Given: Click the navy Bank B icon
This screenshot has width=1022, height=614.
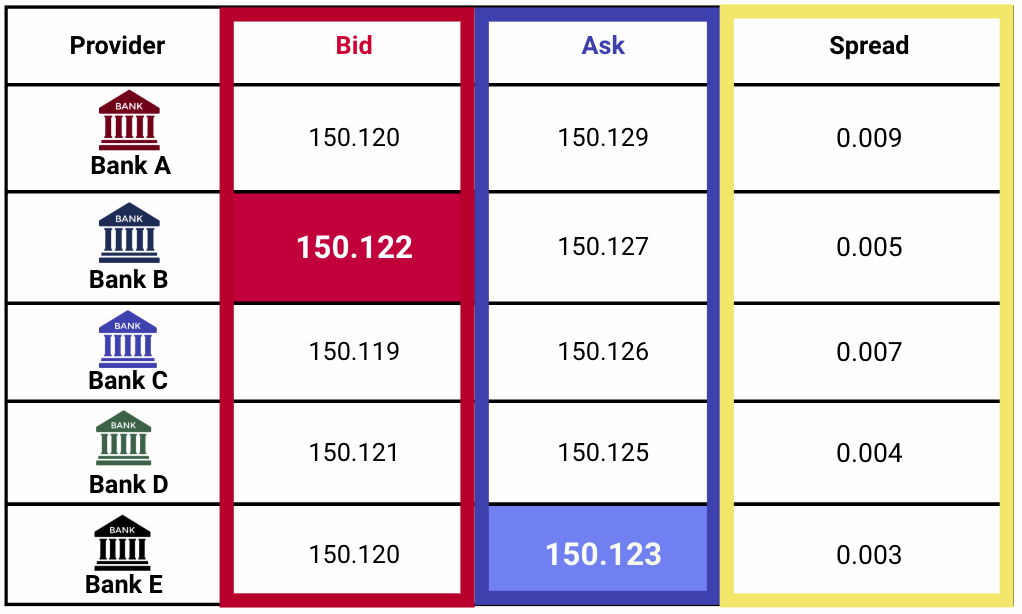Looking at the screenshot, I should coord(129,232).
